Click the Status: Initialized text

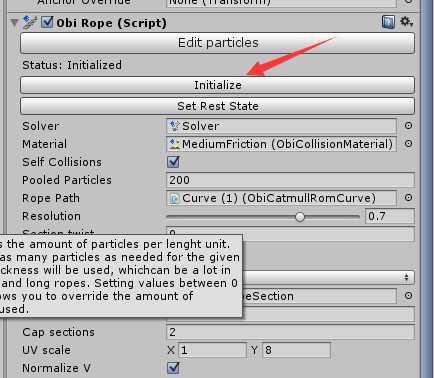pos(72,65)
